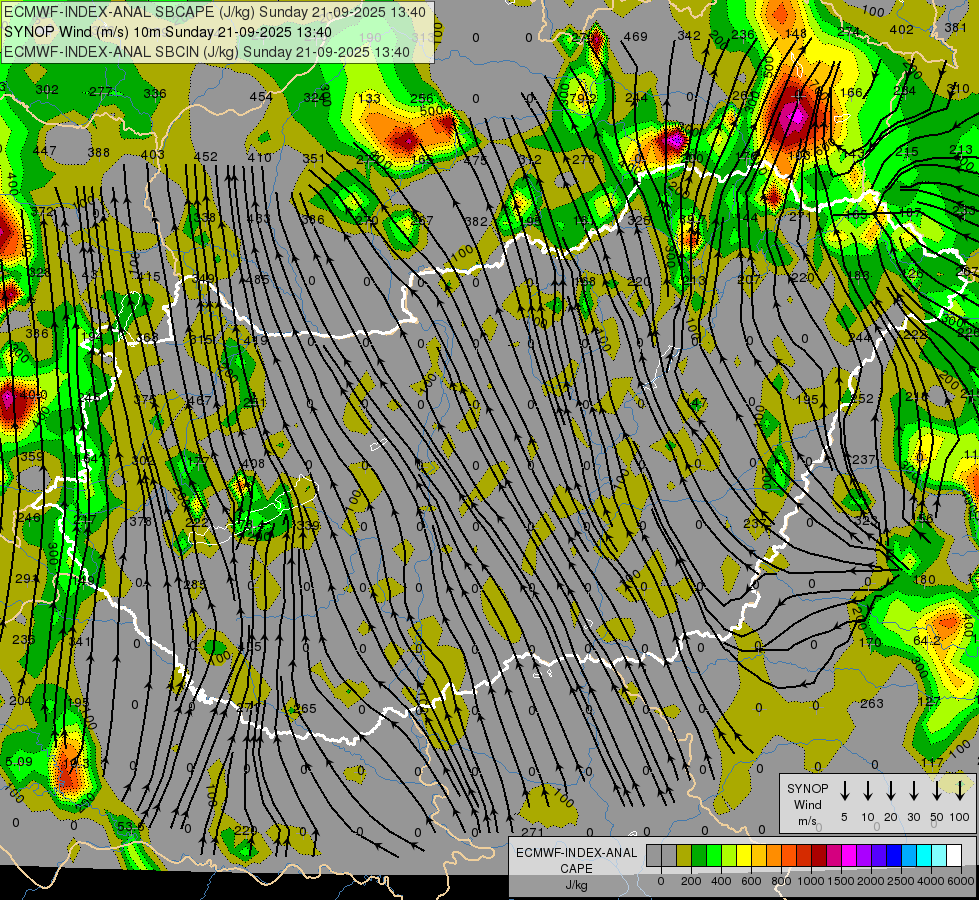The image size is (979, 900).
Task: Click the map value 382
Action: click(476, 221)
